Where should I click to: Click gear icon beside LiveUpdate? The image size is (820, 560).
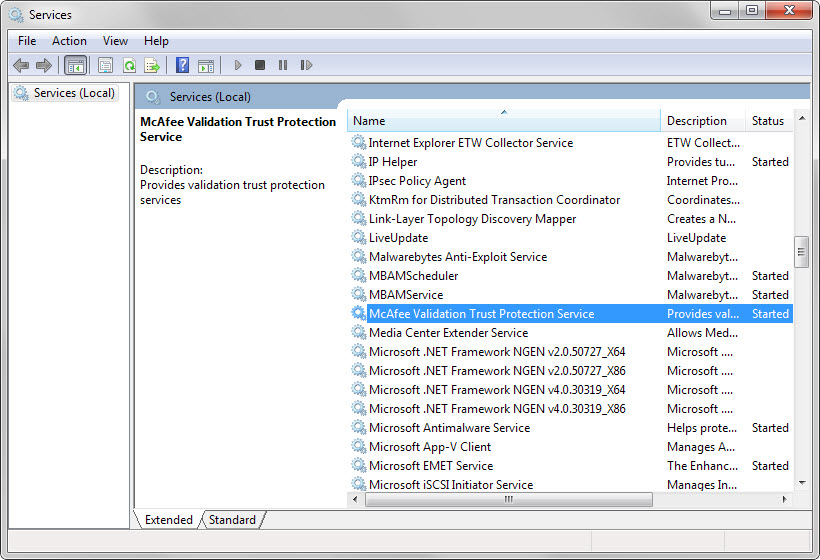tap(359, 237)
